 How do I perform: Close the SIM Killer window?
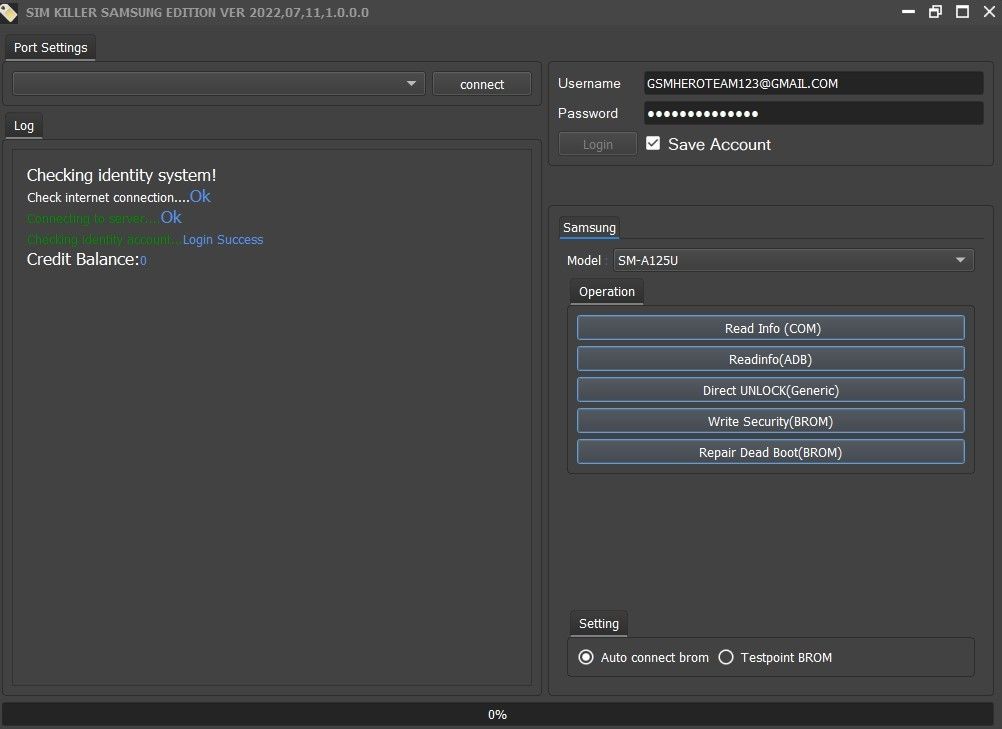point(989,12)
